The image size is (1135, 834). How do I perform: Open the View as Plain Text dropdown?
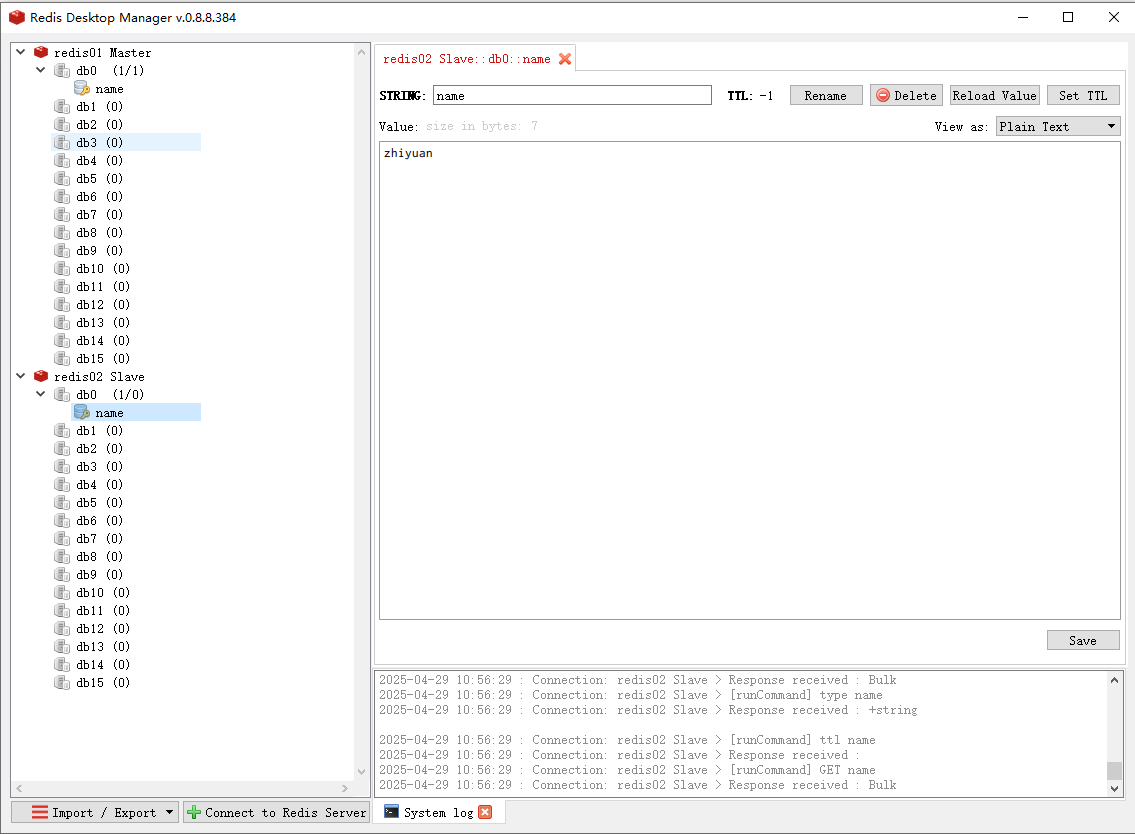[x=1058, y=127]
